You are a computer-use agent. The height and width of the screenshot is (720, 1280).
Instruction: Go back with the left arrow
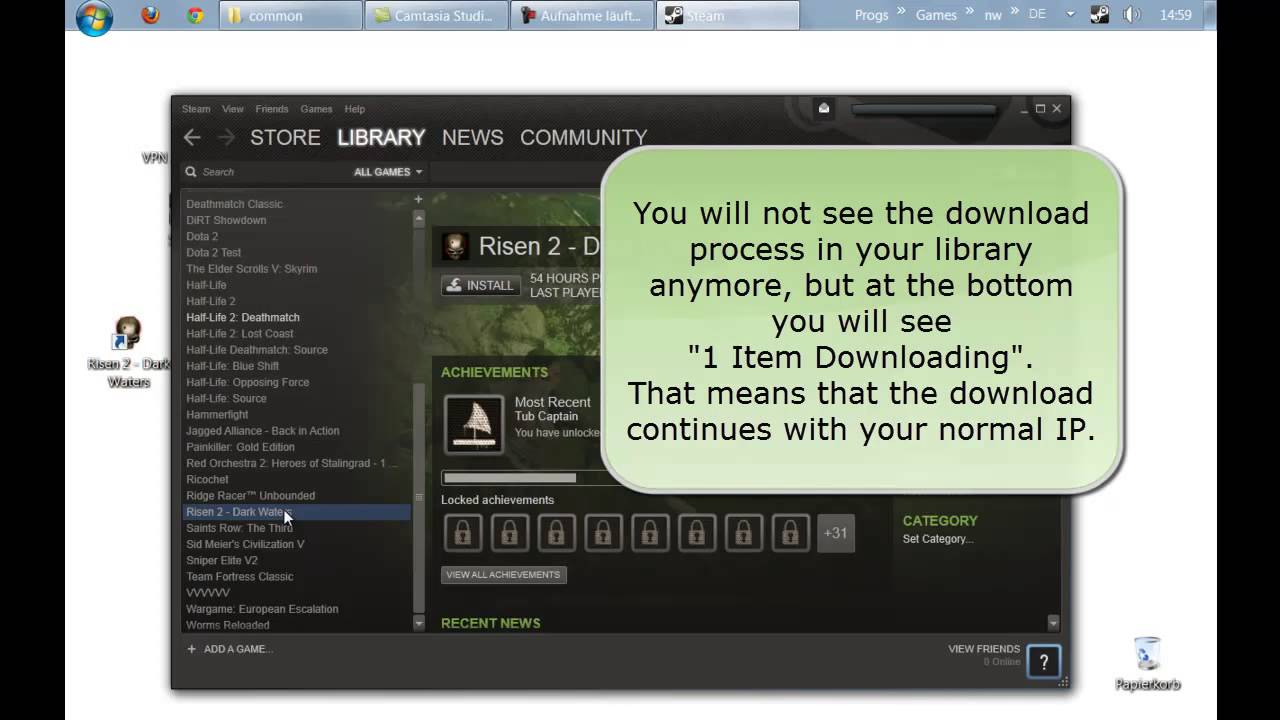coord(192,138)
